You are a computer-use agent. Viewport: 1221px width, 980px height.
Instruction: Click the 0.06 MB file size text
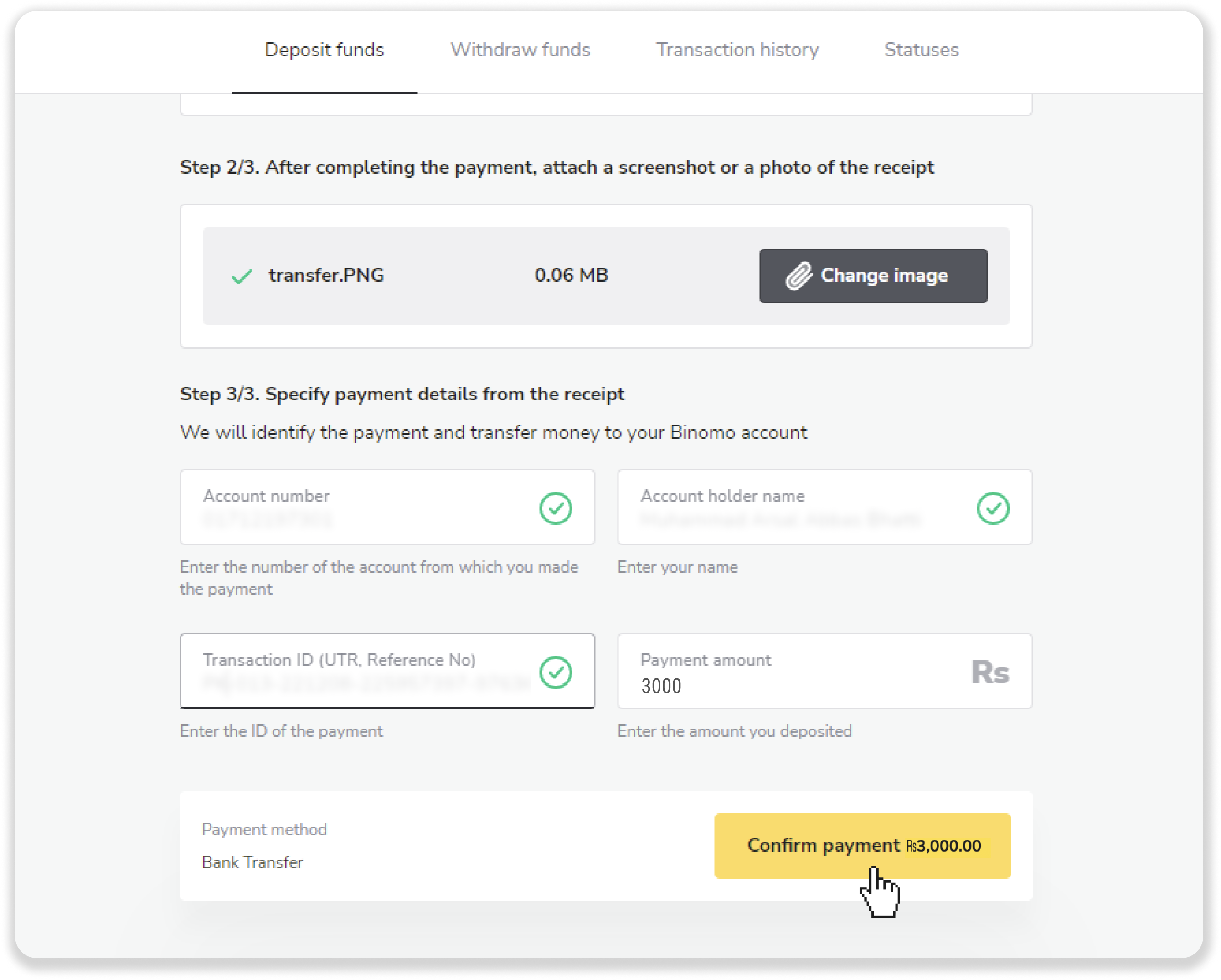571,275
